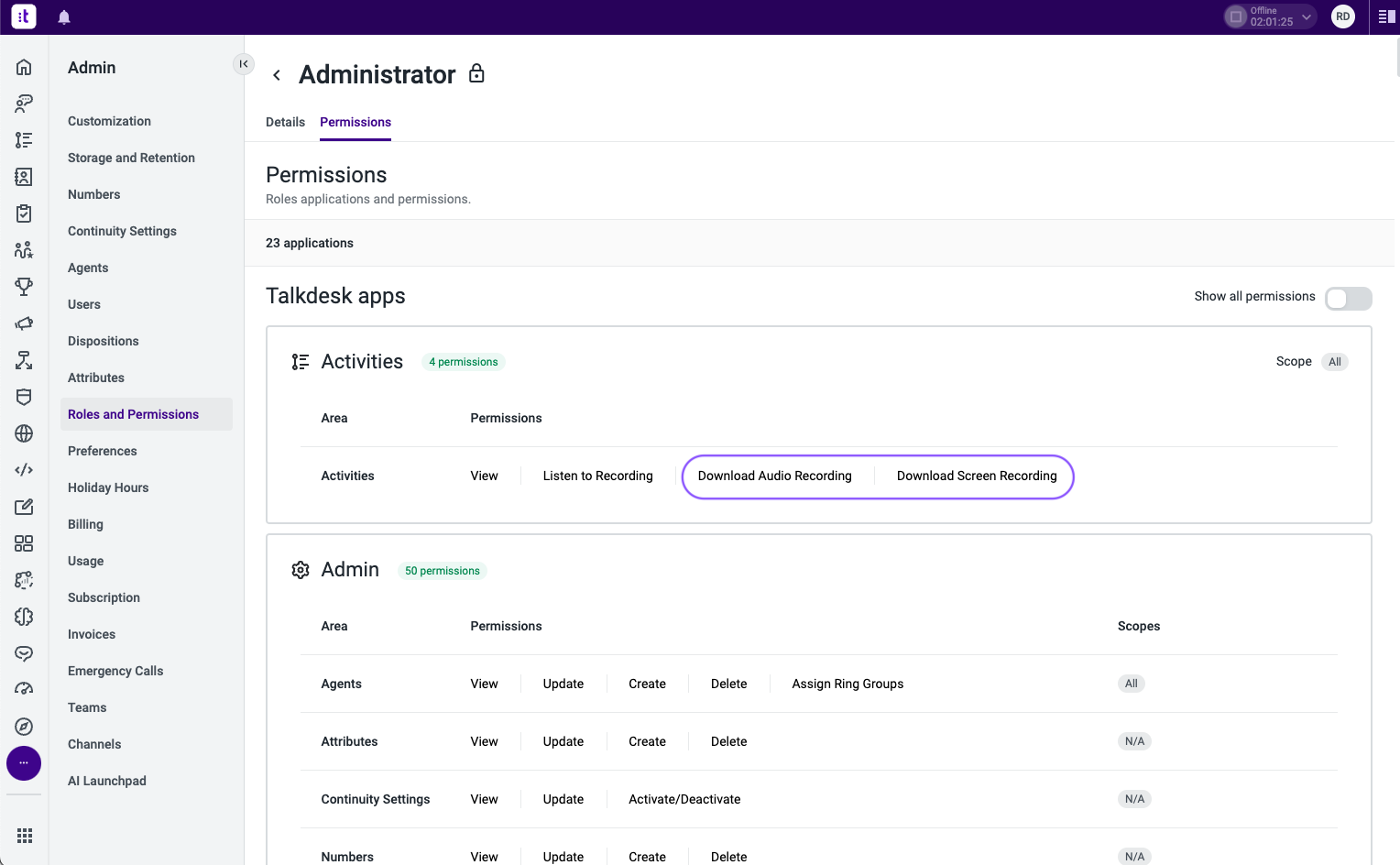Toggle the right side panel icon
Viewport: 1400px width, 865px height.
point(1386,16)
